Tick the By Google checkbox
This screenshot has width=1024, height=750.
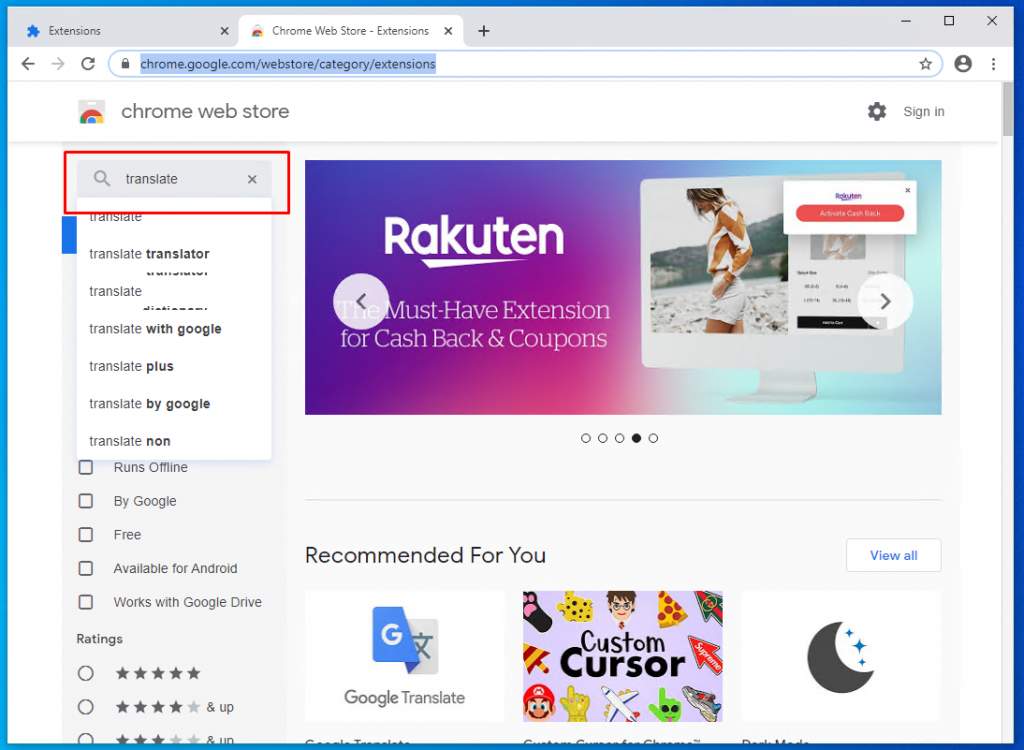[86, 501]
